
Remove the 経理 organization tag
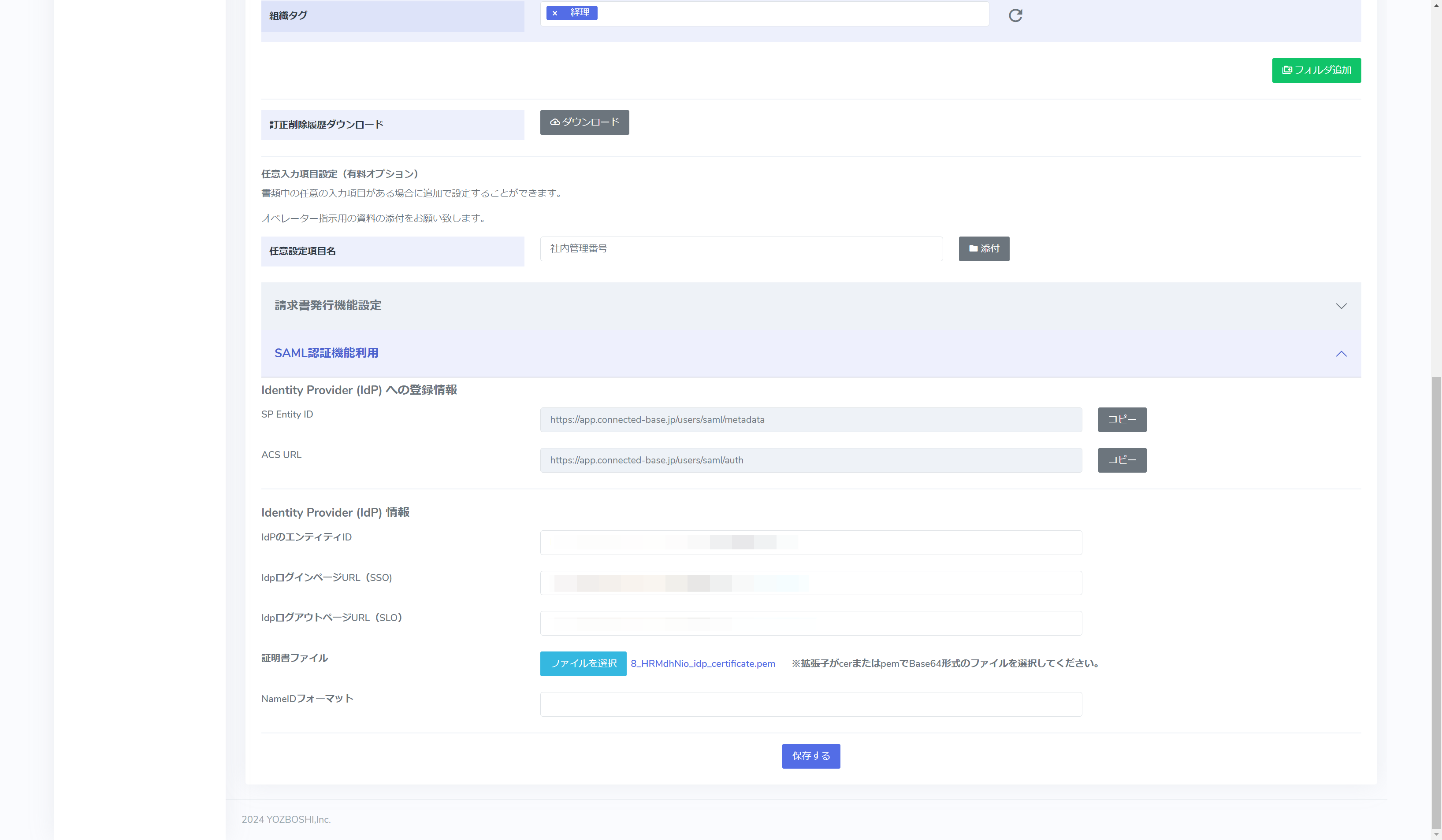554,13
